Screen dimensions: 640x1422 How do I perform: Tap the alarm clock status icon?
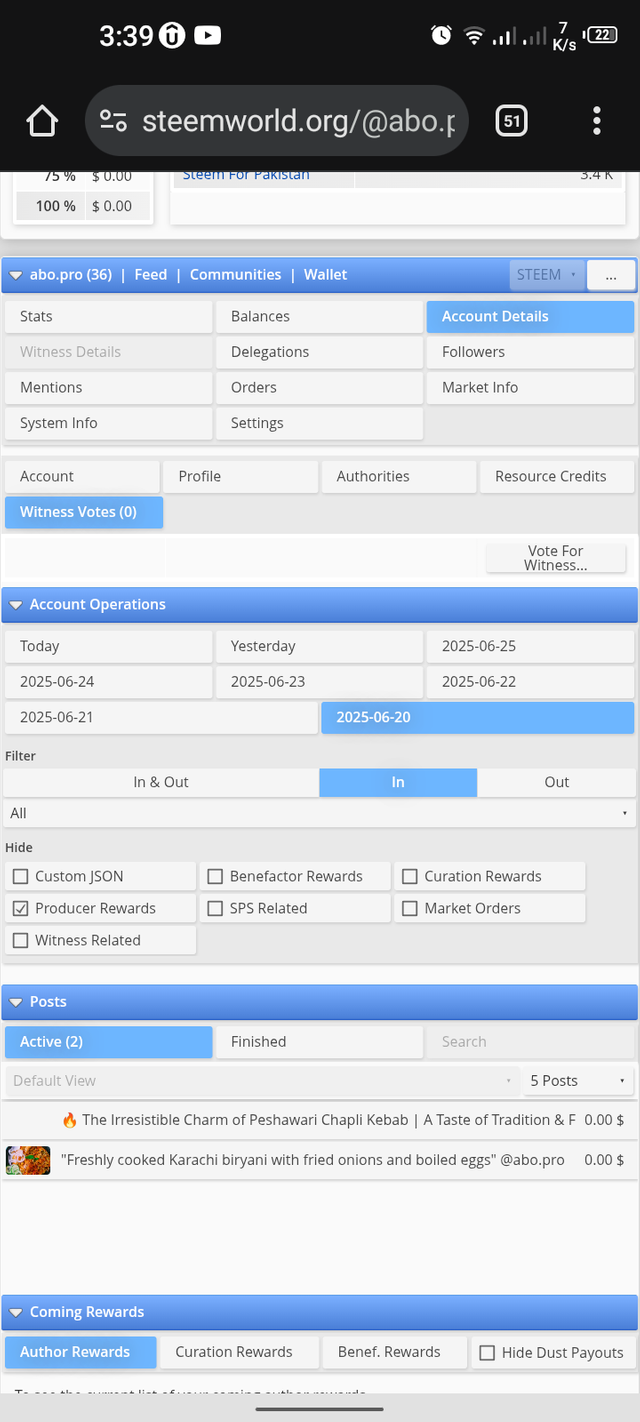pyautogui.click(x=441, y=36)
